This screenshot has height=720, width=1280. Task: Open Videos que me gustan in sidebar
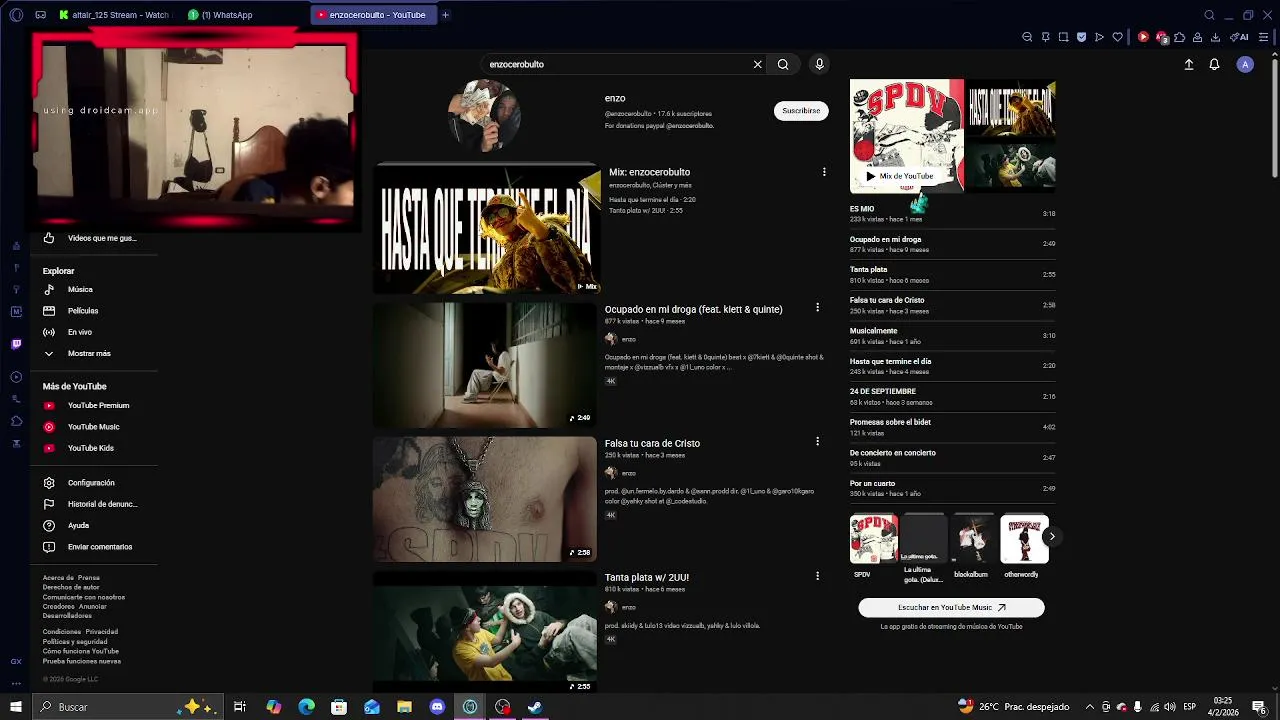pyautogui.click(x=95, y=238)
